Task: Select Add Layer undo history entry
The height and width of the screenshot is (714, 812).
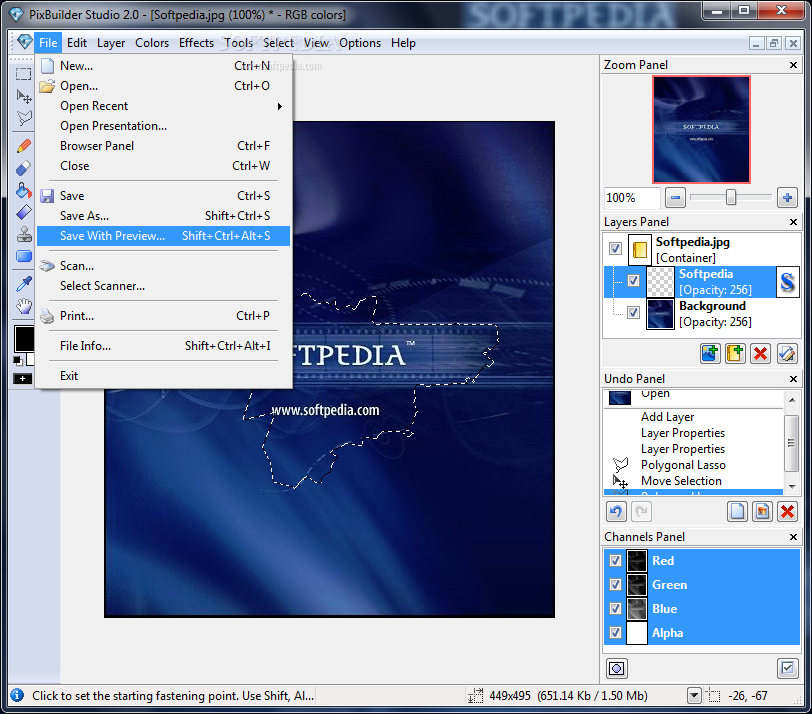Action: pyautogui.click(x=694, y=417)
